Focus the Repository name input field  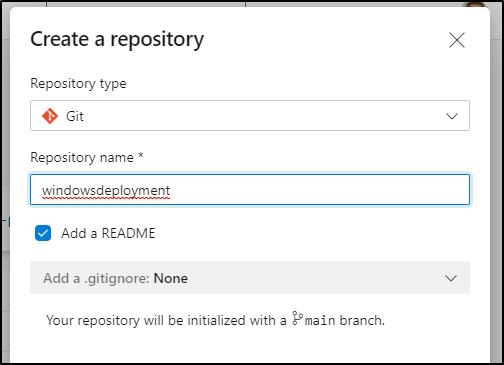coord(250,189)
